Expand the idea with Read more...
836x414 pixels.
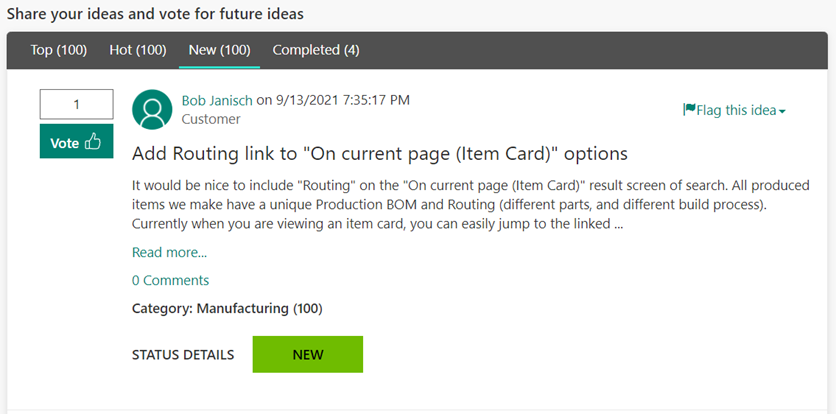[169, 252]
